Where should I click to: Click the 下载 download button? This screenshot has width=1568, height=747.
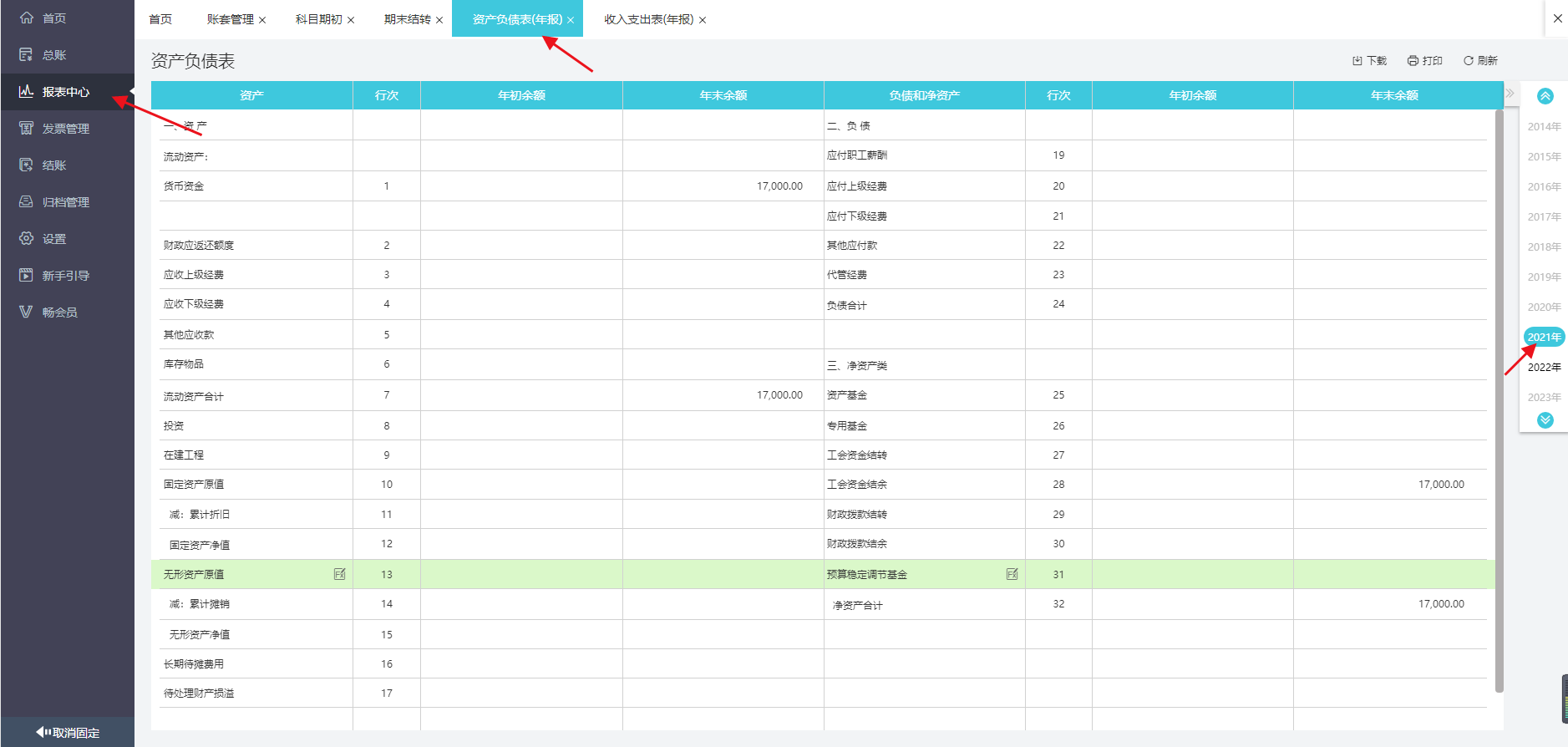[x=1369, y=61]
